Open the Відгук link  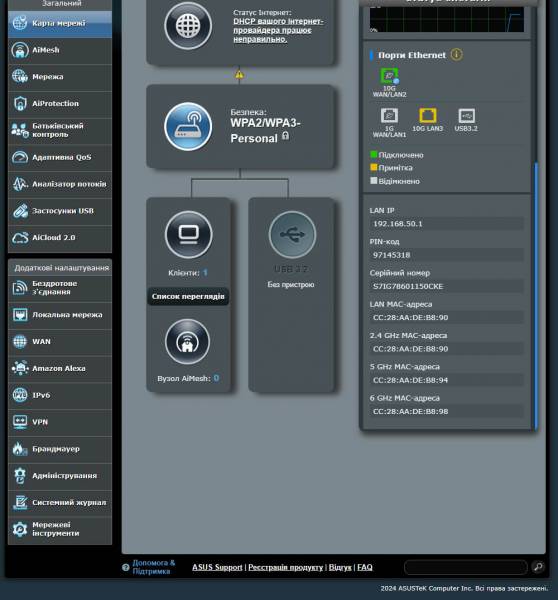pyautogui.click(x=340, y=567)
